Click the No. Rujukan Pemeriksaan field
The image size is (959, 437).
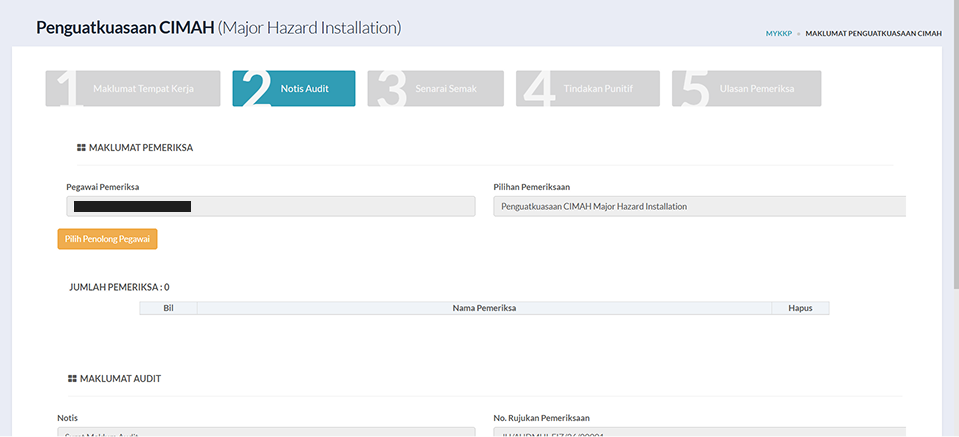[x=699, y=431]
